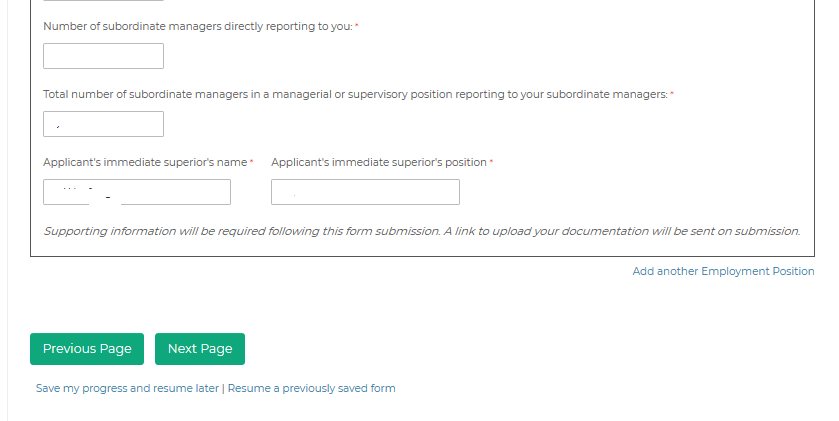
Task: Click the italic supporting information note
Action: click(421, 231)
